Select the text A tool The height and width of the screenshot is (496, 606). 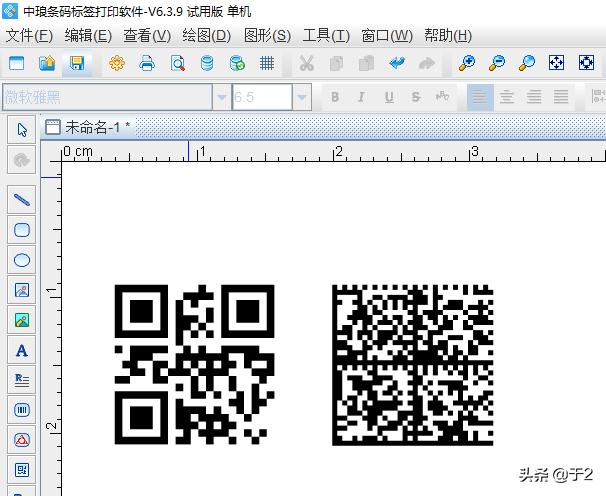tap(22, 350)
